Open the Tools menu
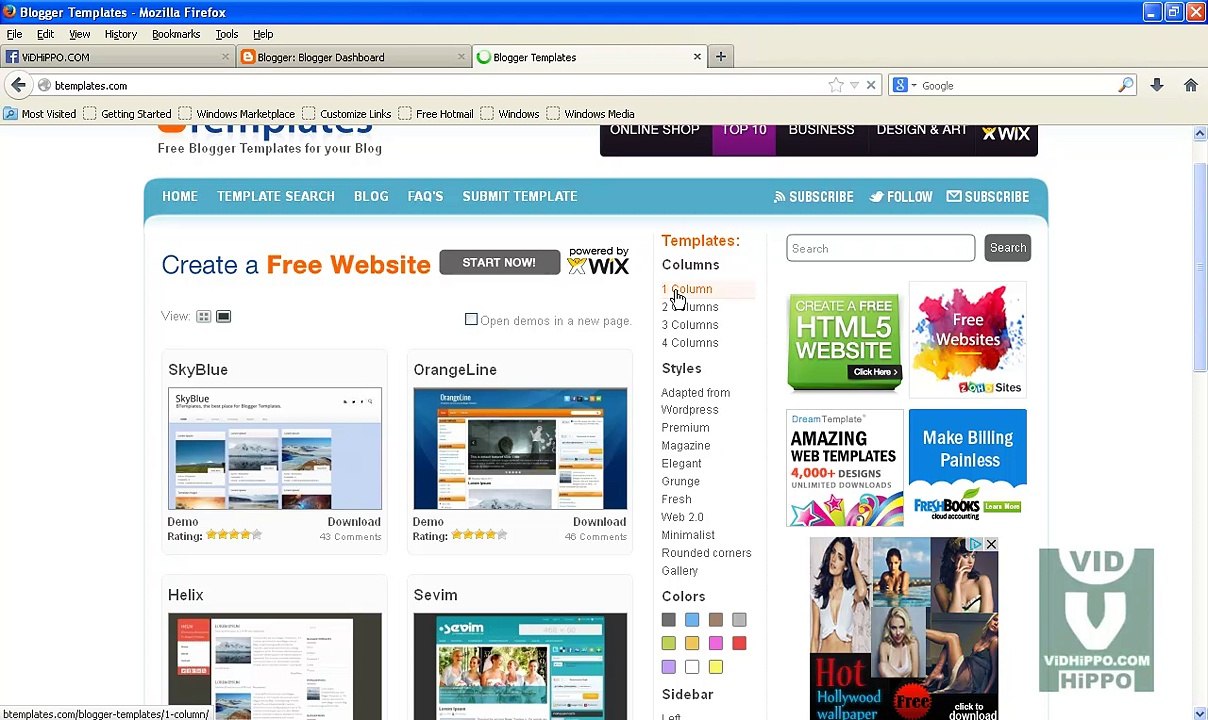The height and width of the screenshot is (720, 1208). tap(227, 34)
